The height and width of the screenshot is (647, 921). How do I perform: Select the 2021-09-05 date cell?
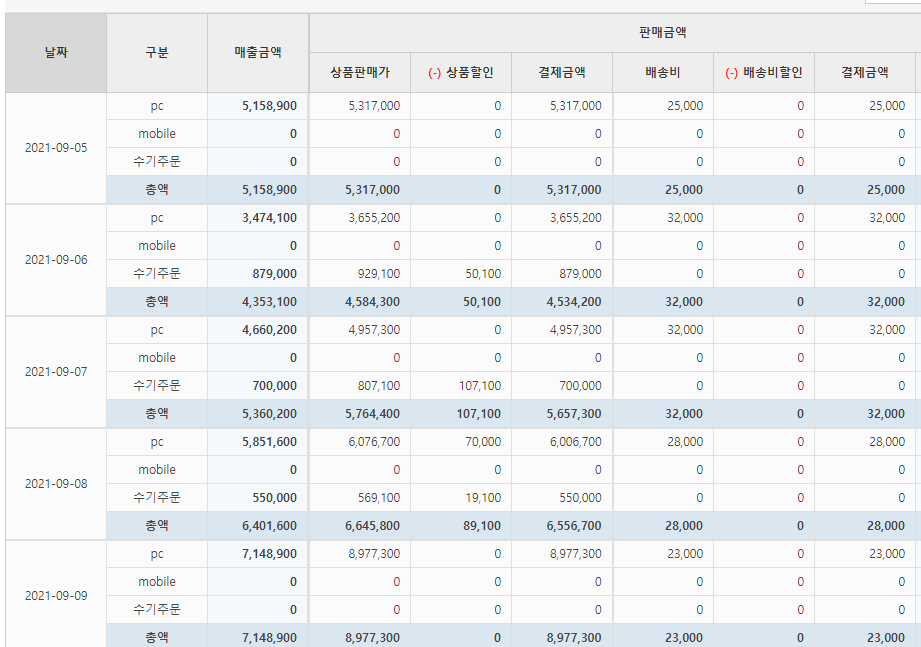(x=56, y=148)
